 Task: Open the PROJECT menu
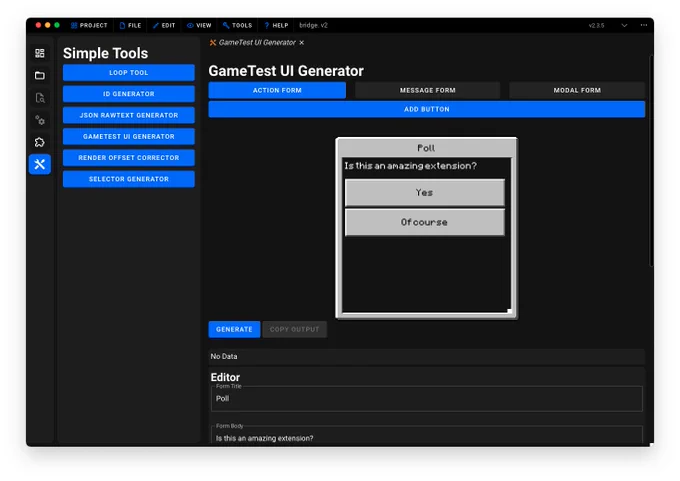(x=89, y=26)
